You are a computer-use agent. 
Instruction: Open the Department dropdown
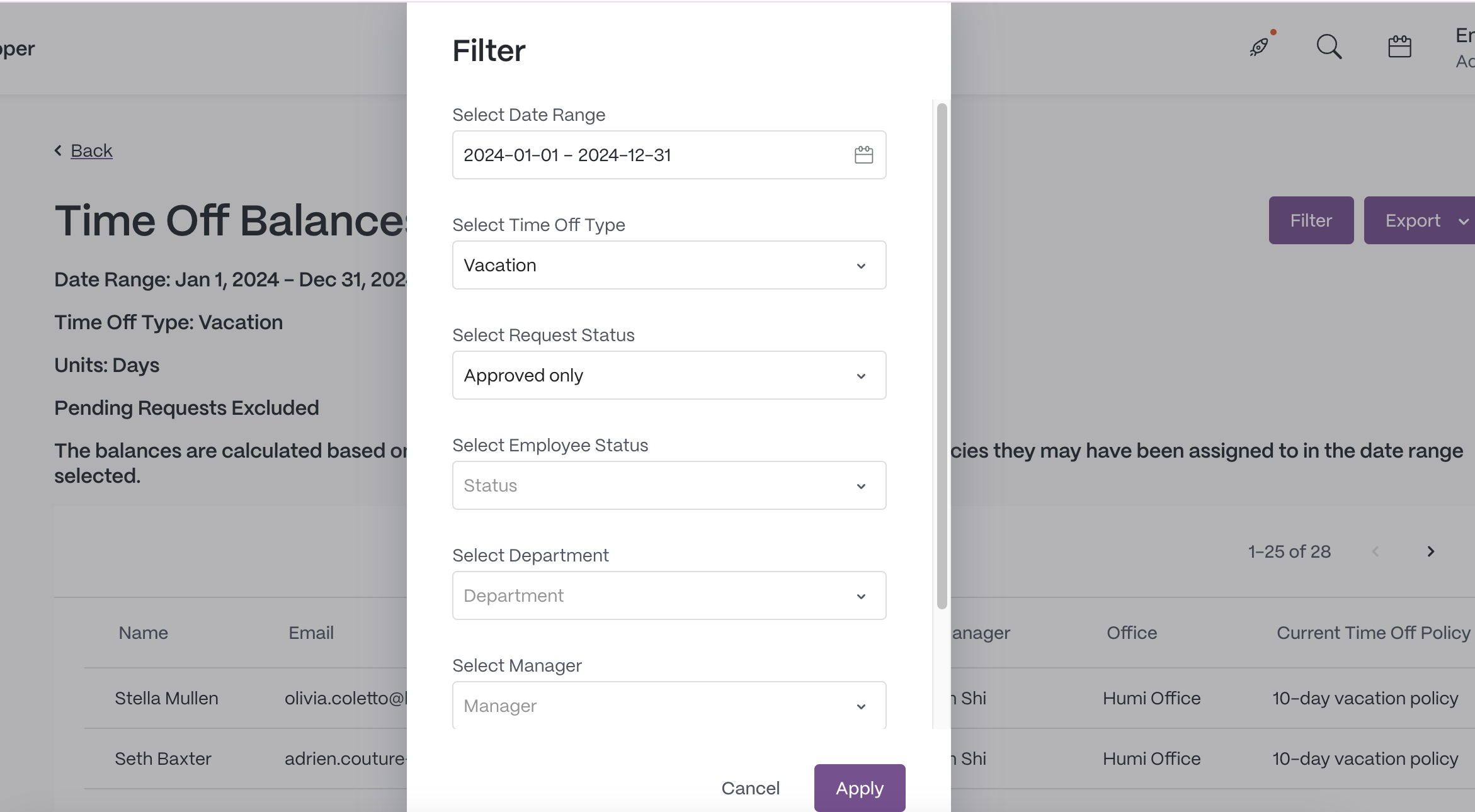(x=669, y=595)
